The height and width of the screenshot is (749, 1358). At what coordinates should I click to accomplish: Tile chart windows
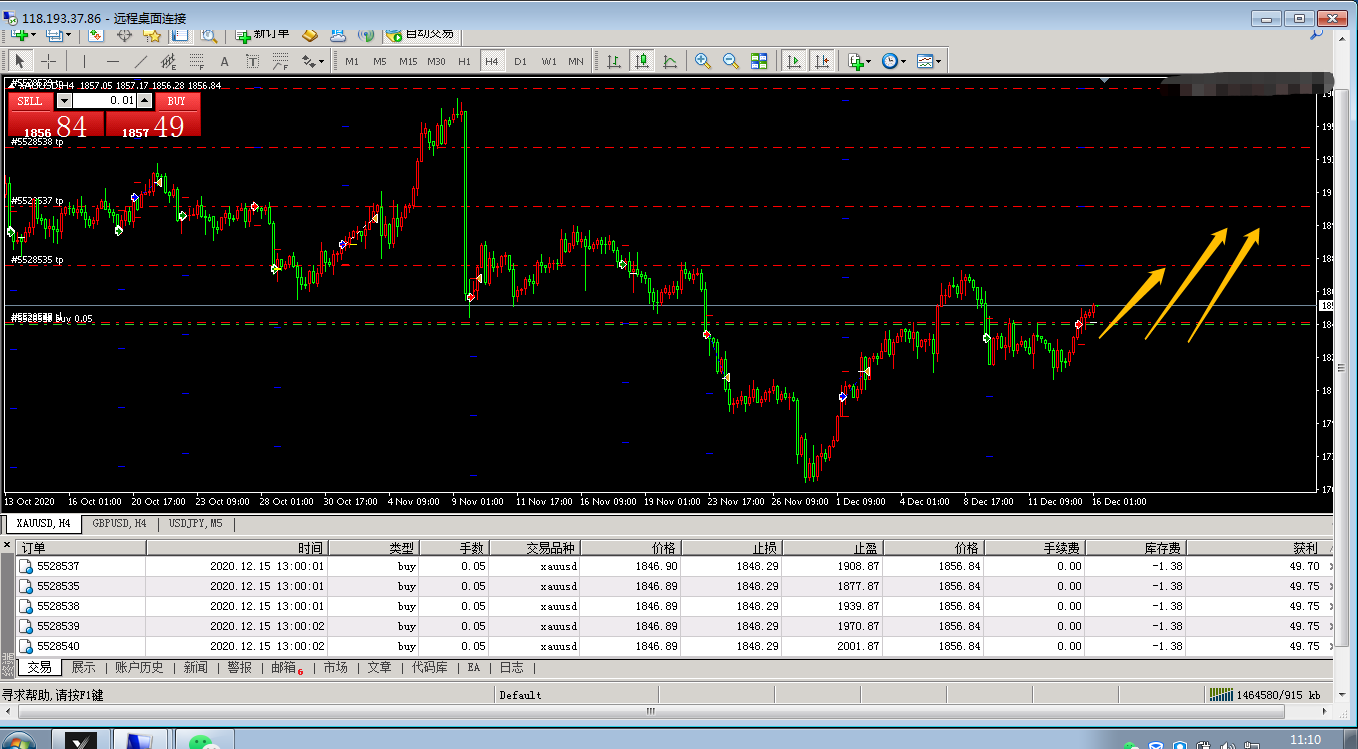point(759,61)
